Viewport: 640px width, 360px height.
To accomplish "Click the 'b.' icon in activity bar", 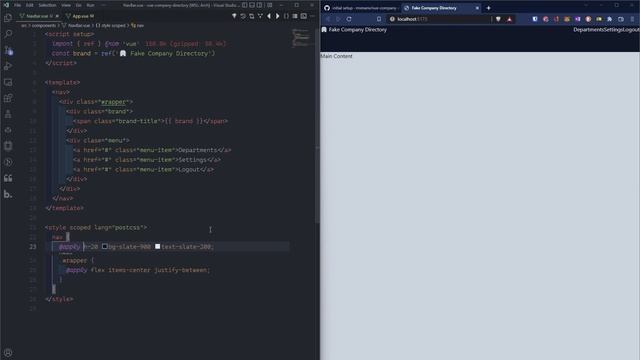I will click(8, 194).
